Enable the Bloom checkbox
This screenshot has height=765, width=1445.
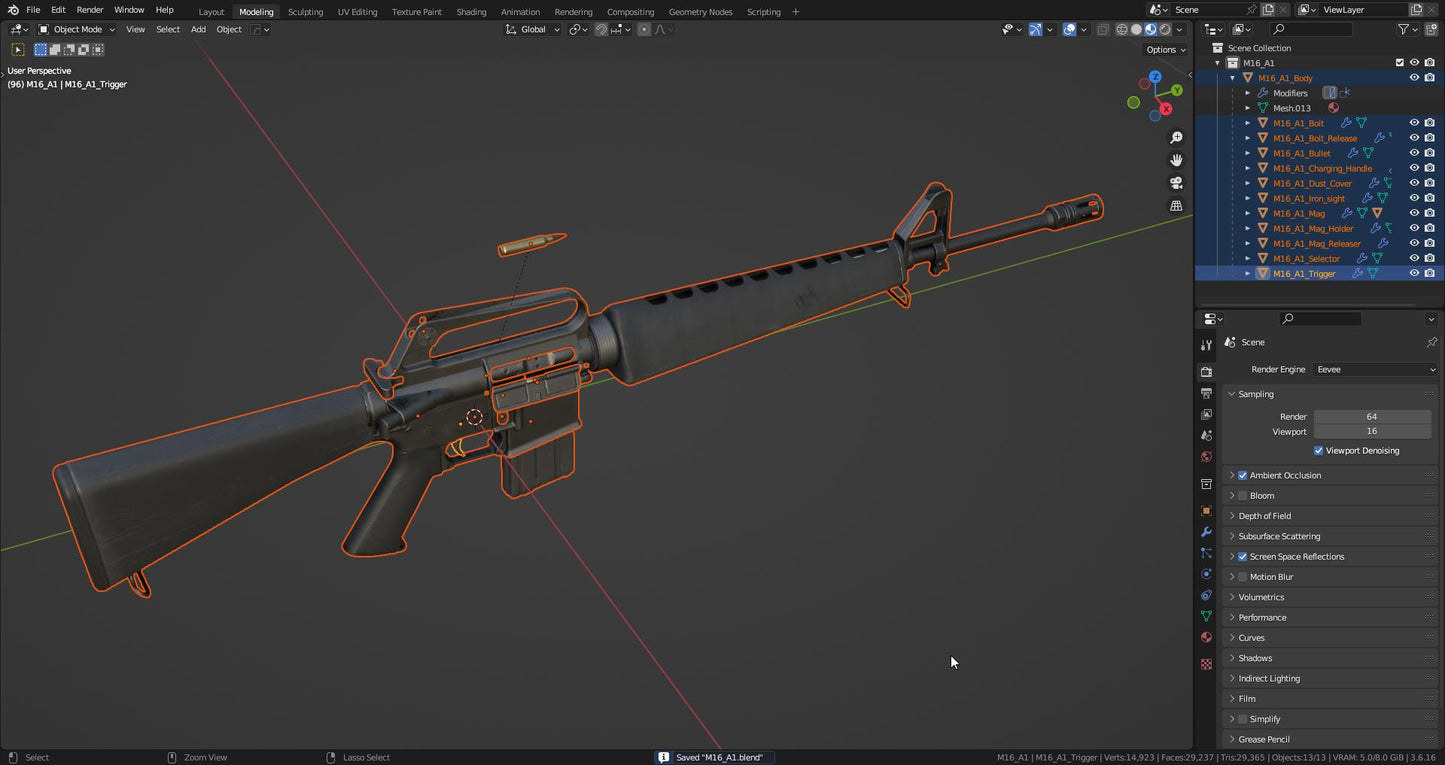coord(1242,495)
